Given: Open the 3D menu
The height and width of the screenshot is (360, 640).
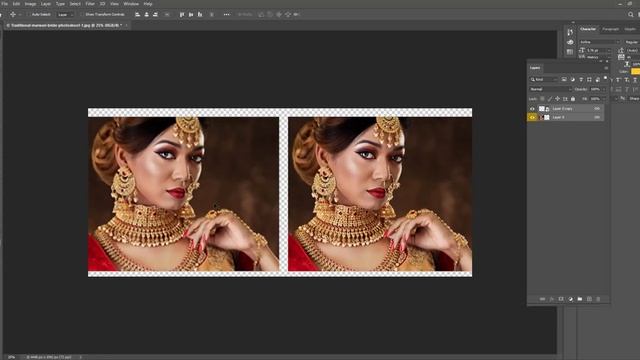Looking at the screenshot, I should 102,4.
